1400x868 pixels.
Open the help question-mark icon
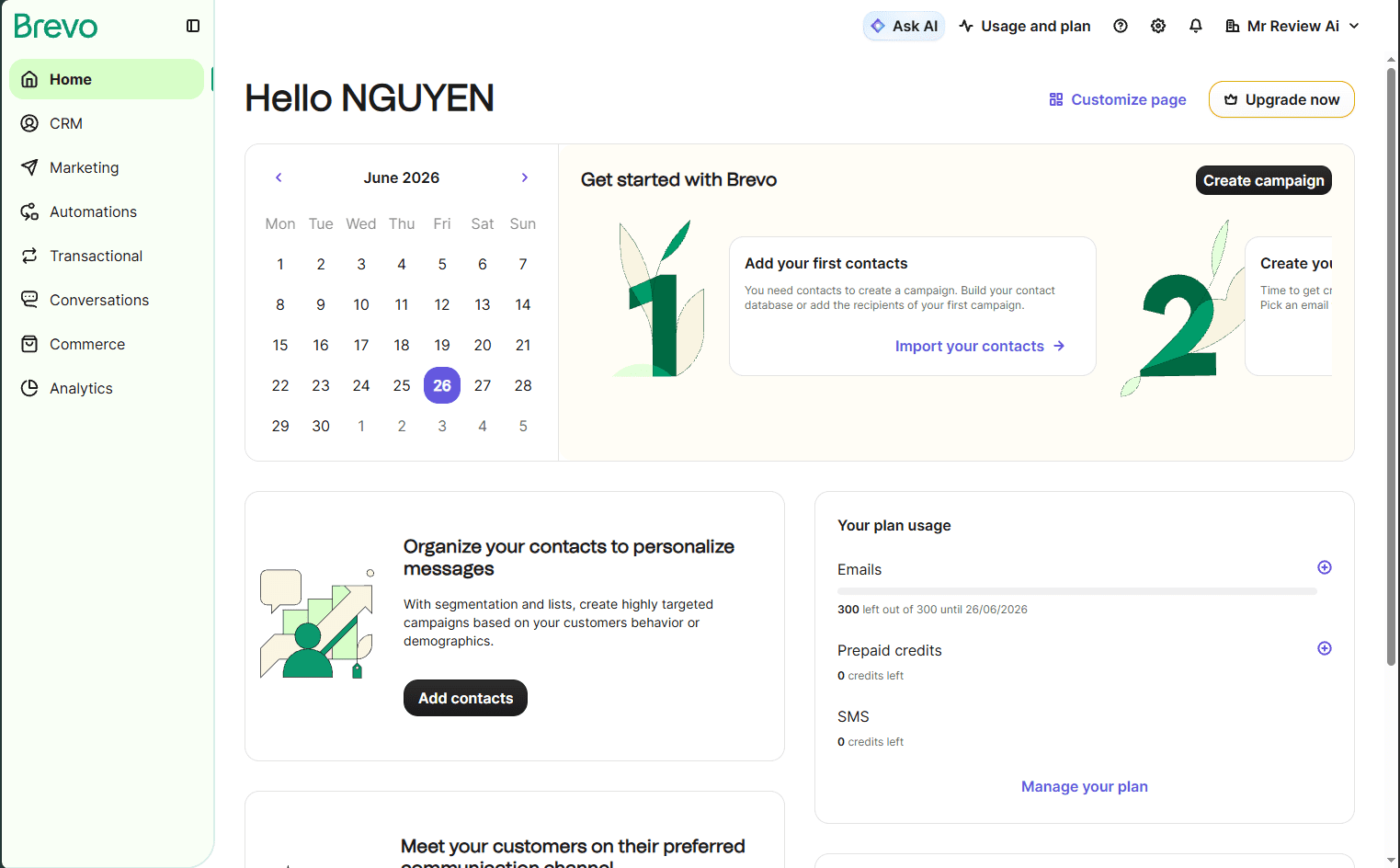(x=1120, y=26)
